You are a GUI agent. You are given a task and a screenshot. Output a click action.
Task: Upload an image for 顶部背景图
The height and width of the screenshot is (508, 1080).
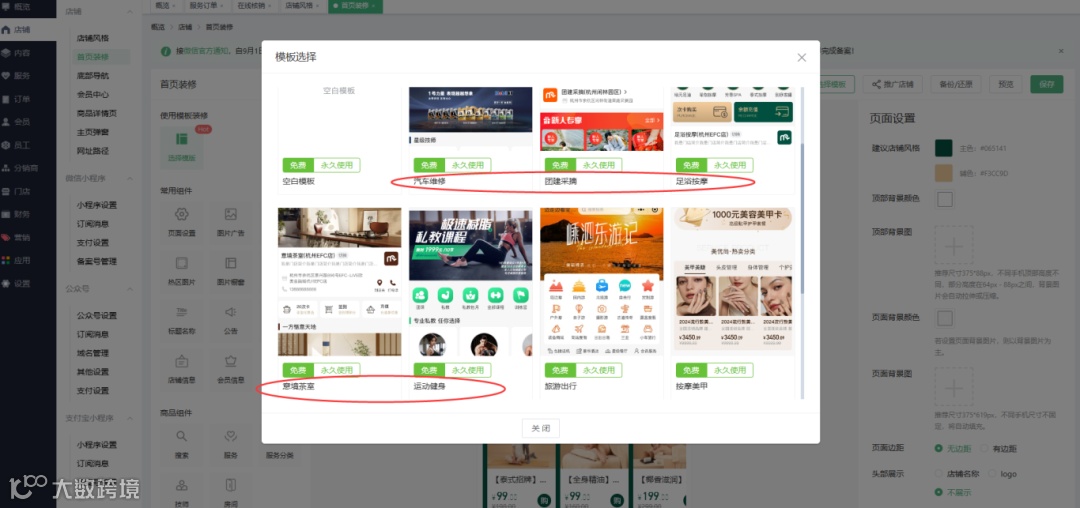coord(953,246)
